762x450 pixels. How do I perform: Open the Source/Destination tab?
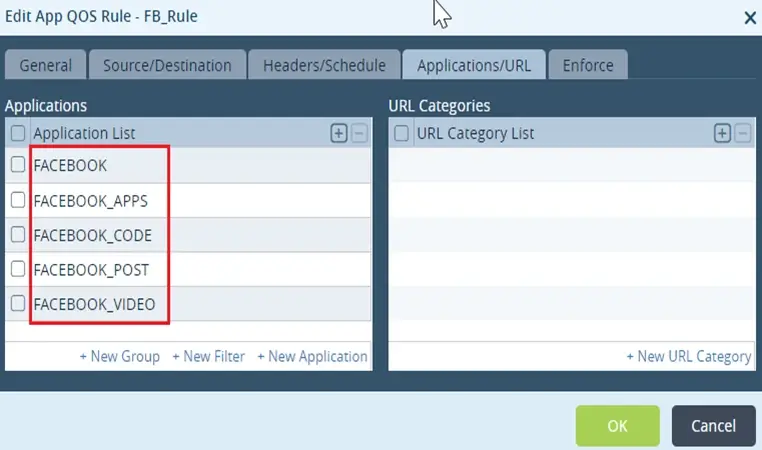coord(167,65)
